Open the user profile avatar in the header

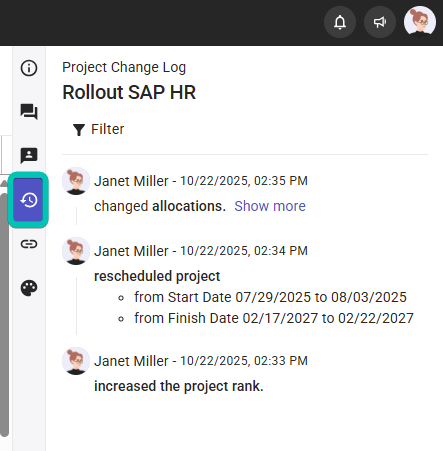(420, 22)
